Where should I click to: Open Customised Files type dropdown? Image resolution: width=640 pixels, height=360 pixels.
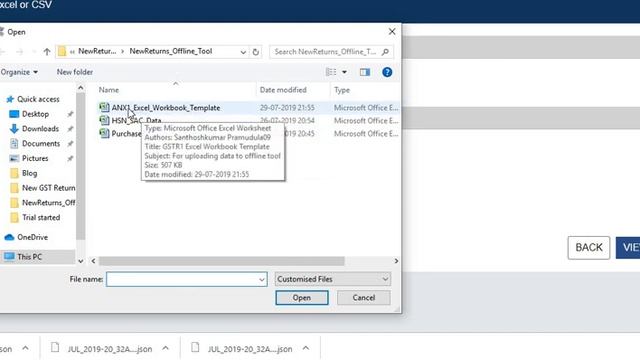[x=332, y=279]
